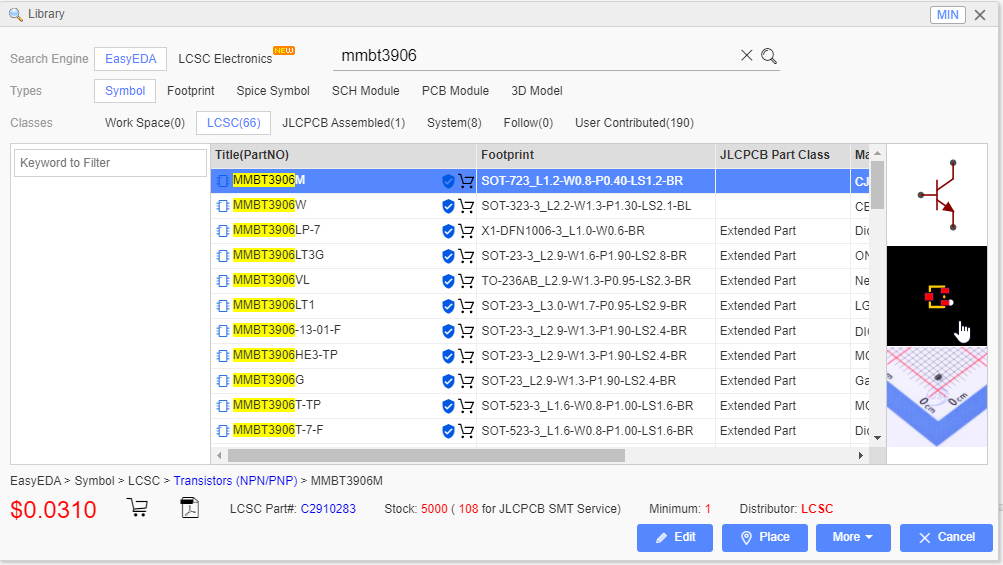Click component symbol icon of MMBT3906T-TP
1003x565 pixels.
(223, 406)
